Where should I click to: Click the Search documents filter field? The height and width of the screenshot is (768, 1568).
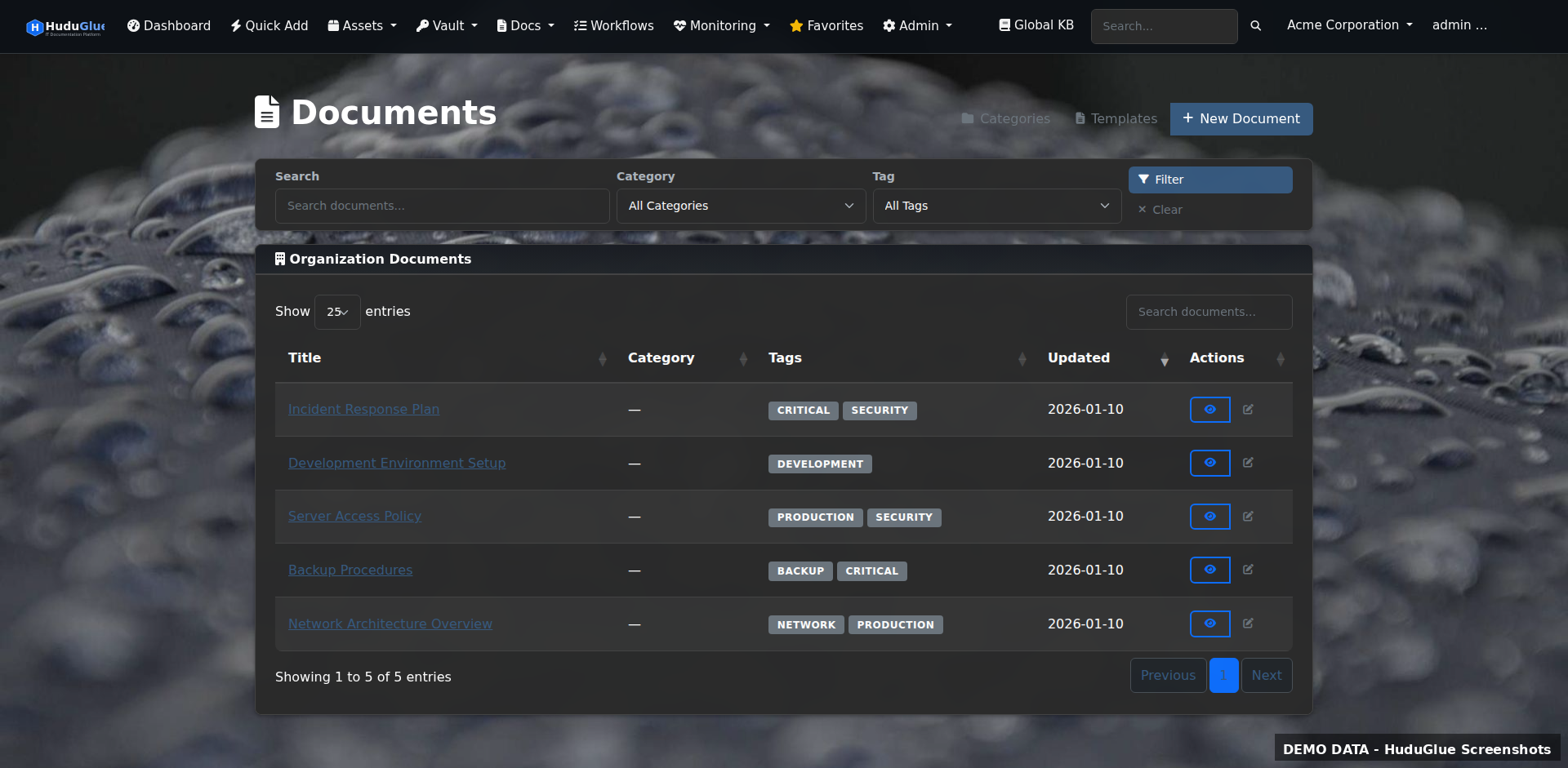[442, 206]
